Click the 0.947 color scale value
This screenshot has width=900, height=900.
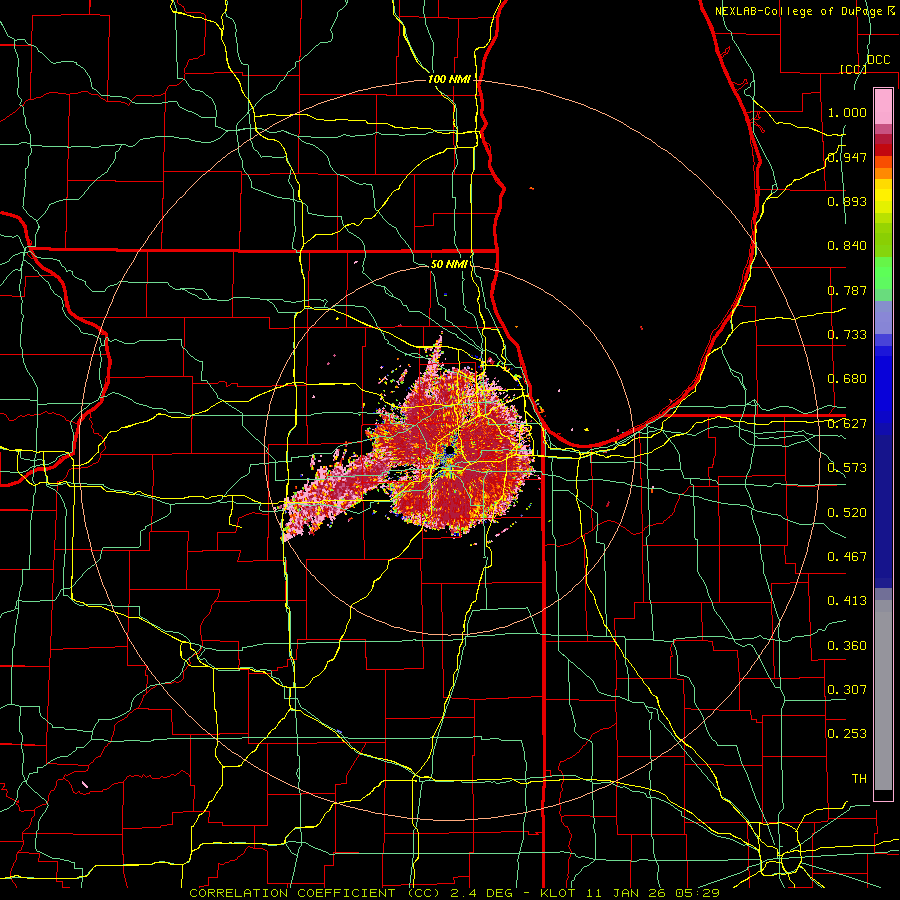coord(847,157)
